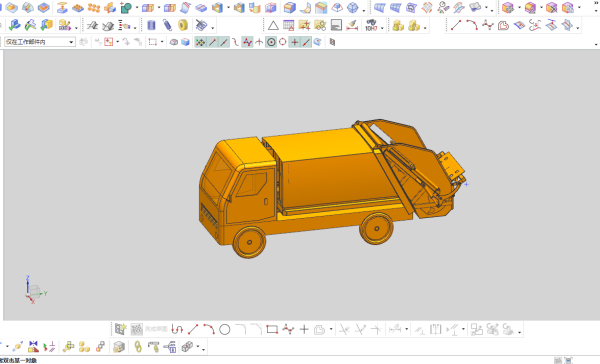
Task: Open the bottom assembly toolbar options arrow
Action: (x=204, y=349)
